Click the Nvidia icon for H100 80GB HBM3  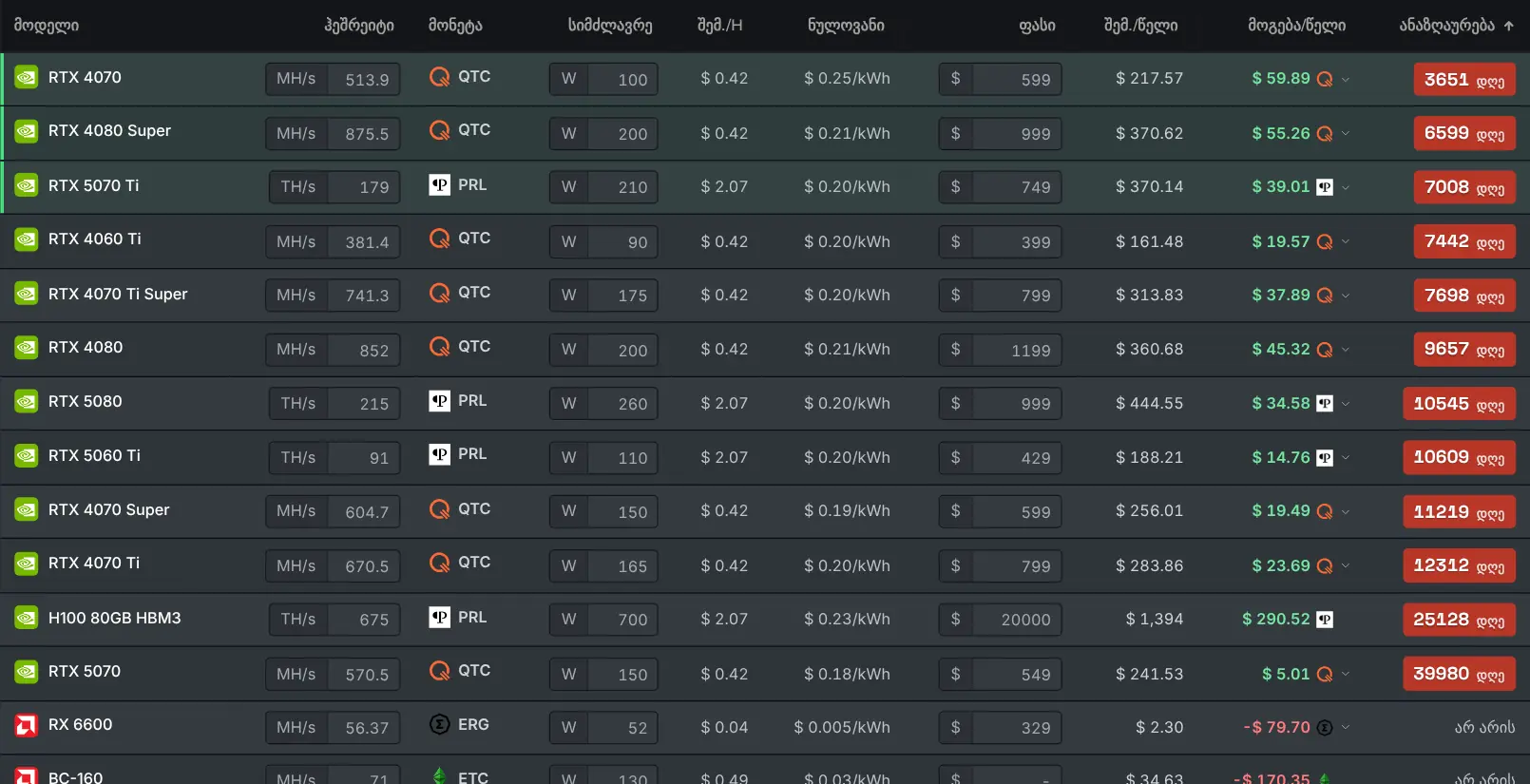[x=26, y=618]
